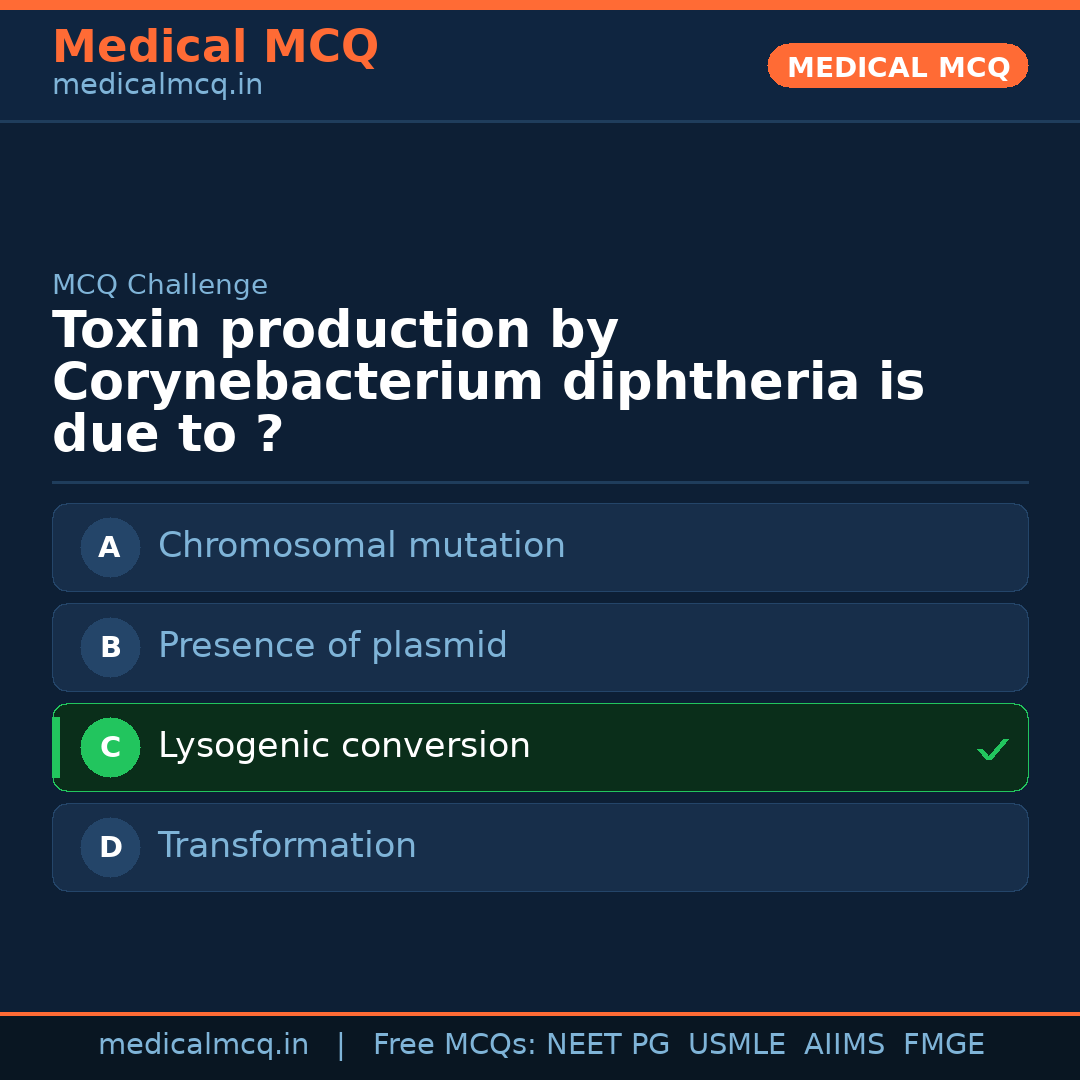Image resolution: width=1080 pixels, height=1080 pixels.
Task: Choose the Transformation answer text
Action: point(287,846)
